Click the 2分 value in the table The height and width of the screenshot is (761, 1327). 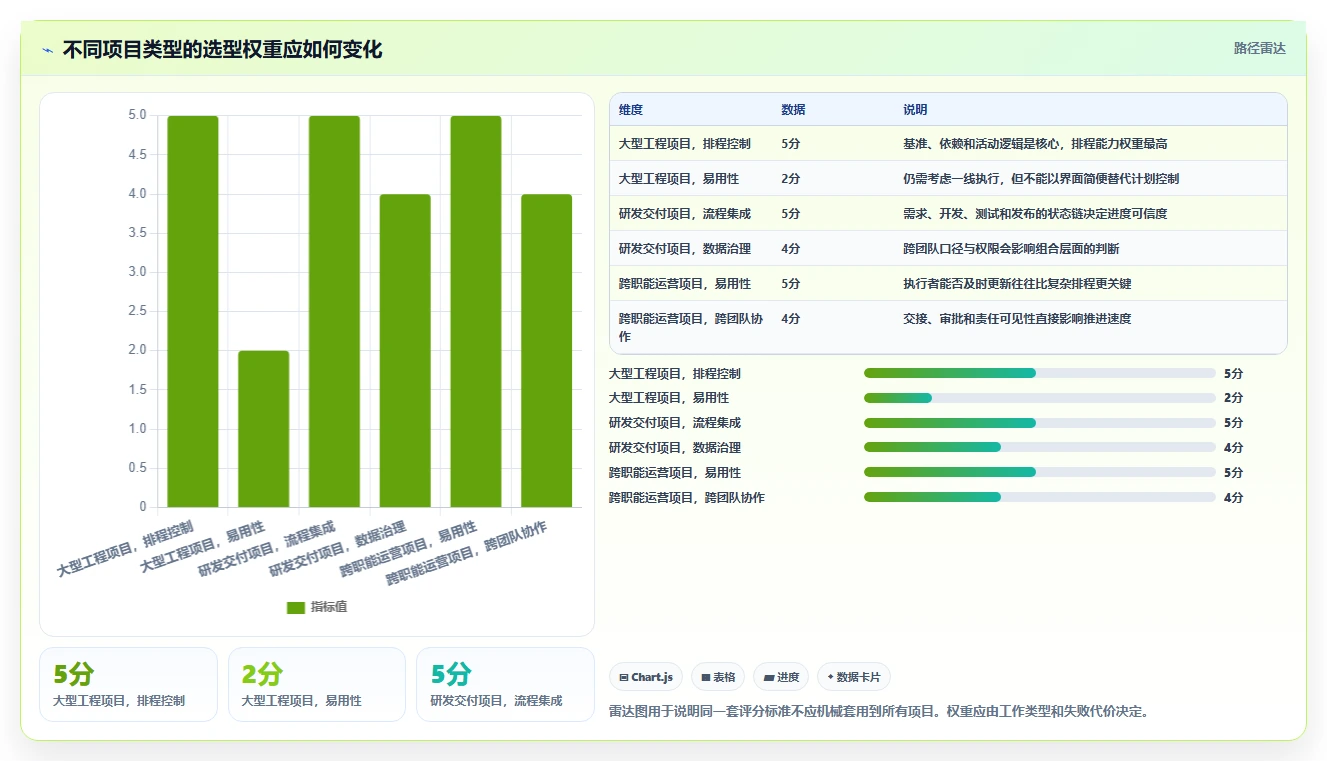pyautogui.click(x=791, y=179)
